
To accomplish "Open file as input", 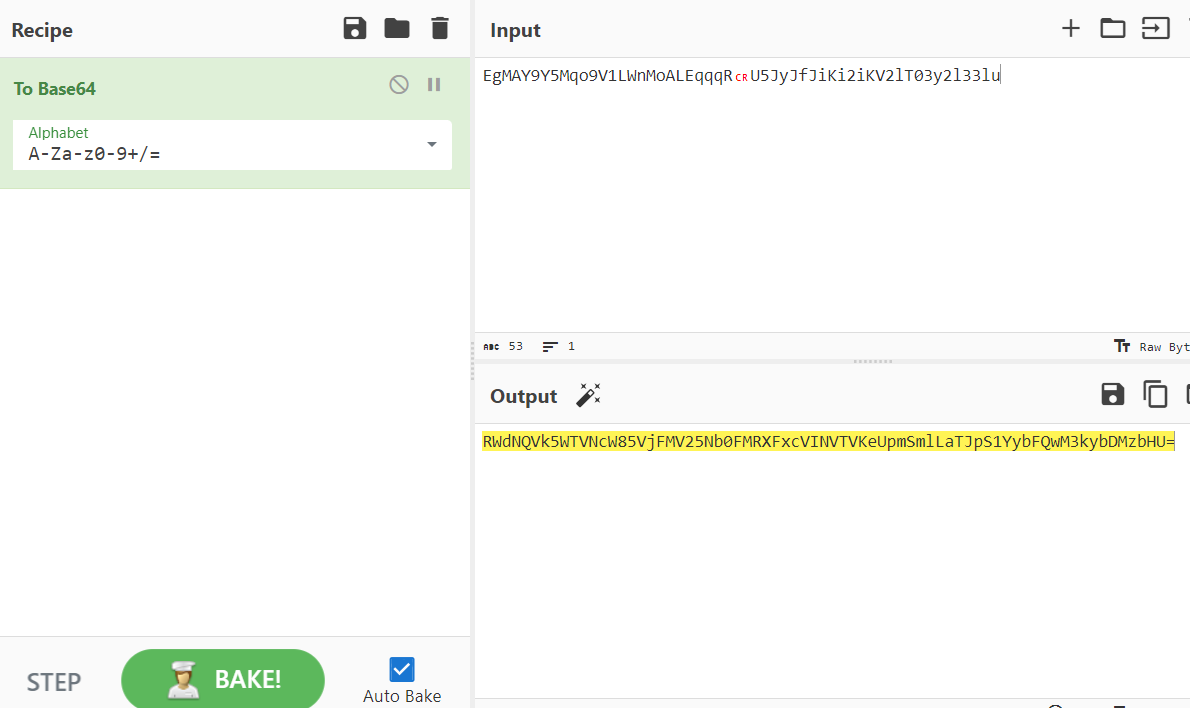I will 1156,29.
